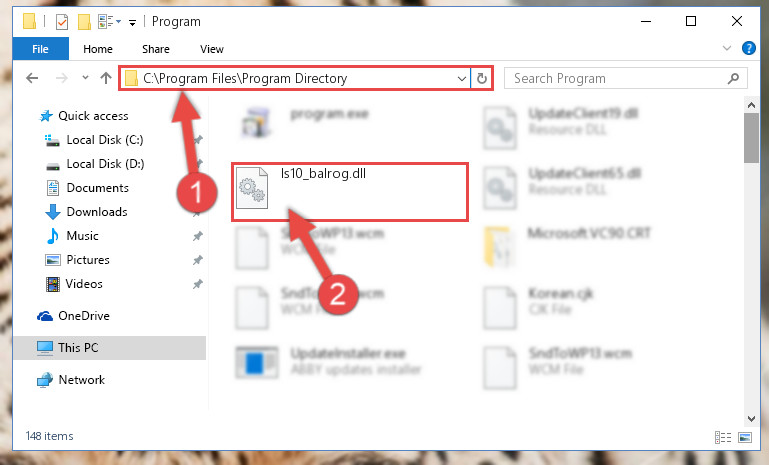The image size is (769, 465).
Task: Unpin Pictures from Quick access
Action: point(197,260)
